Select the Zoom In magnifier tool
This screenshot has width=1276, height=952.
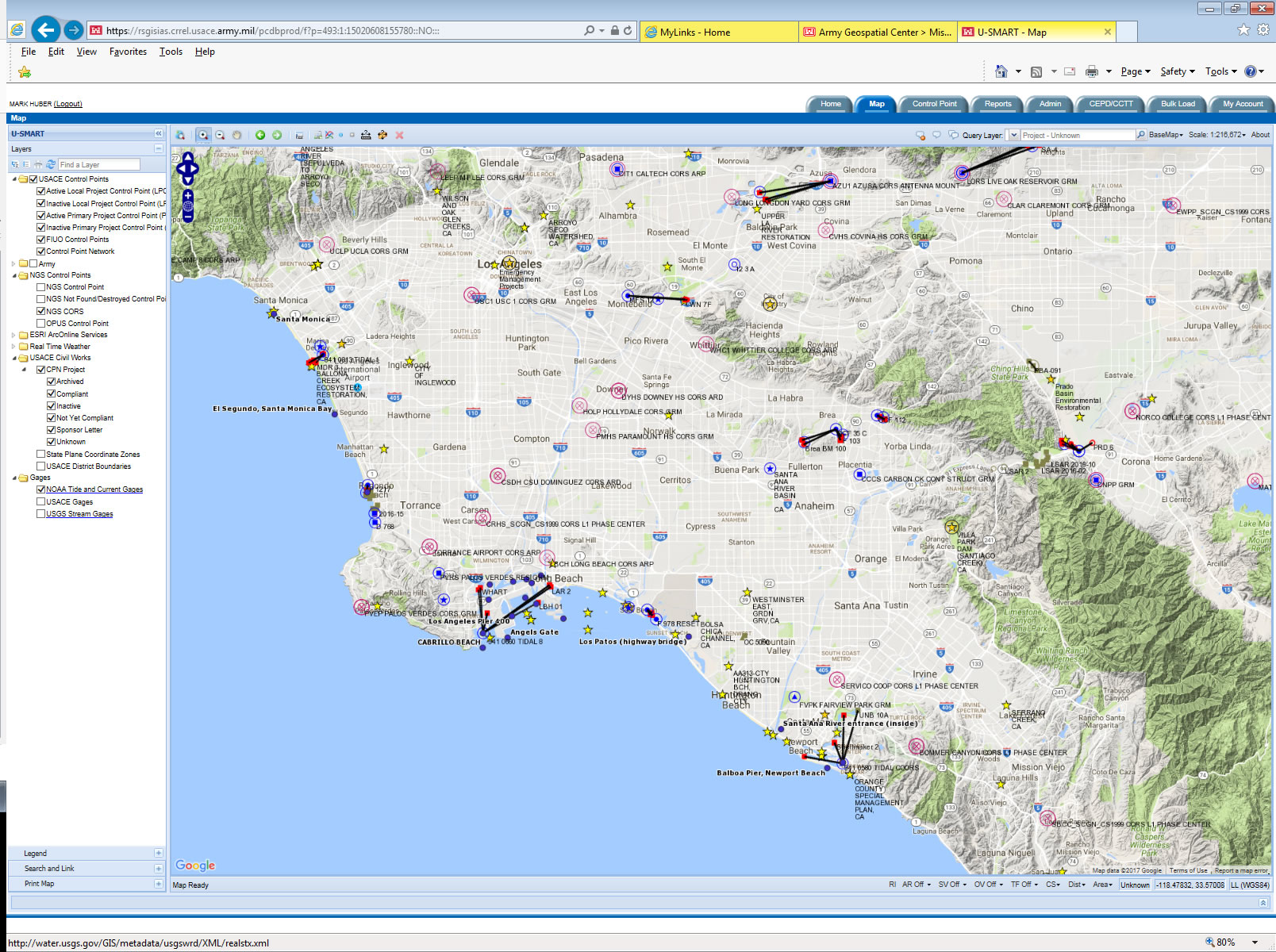tap(203, 135)
